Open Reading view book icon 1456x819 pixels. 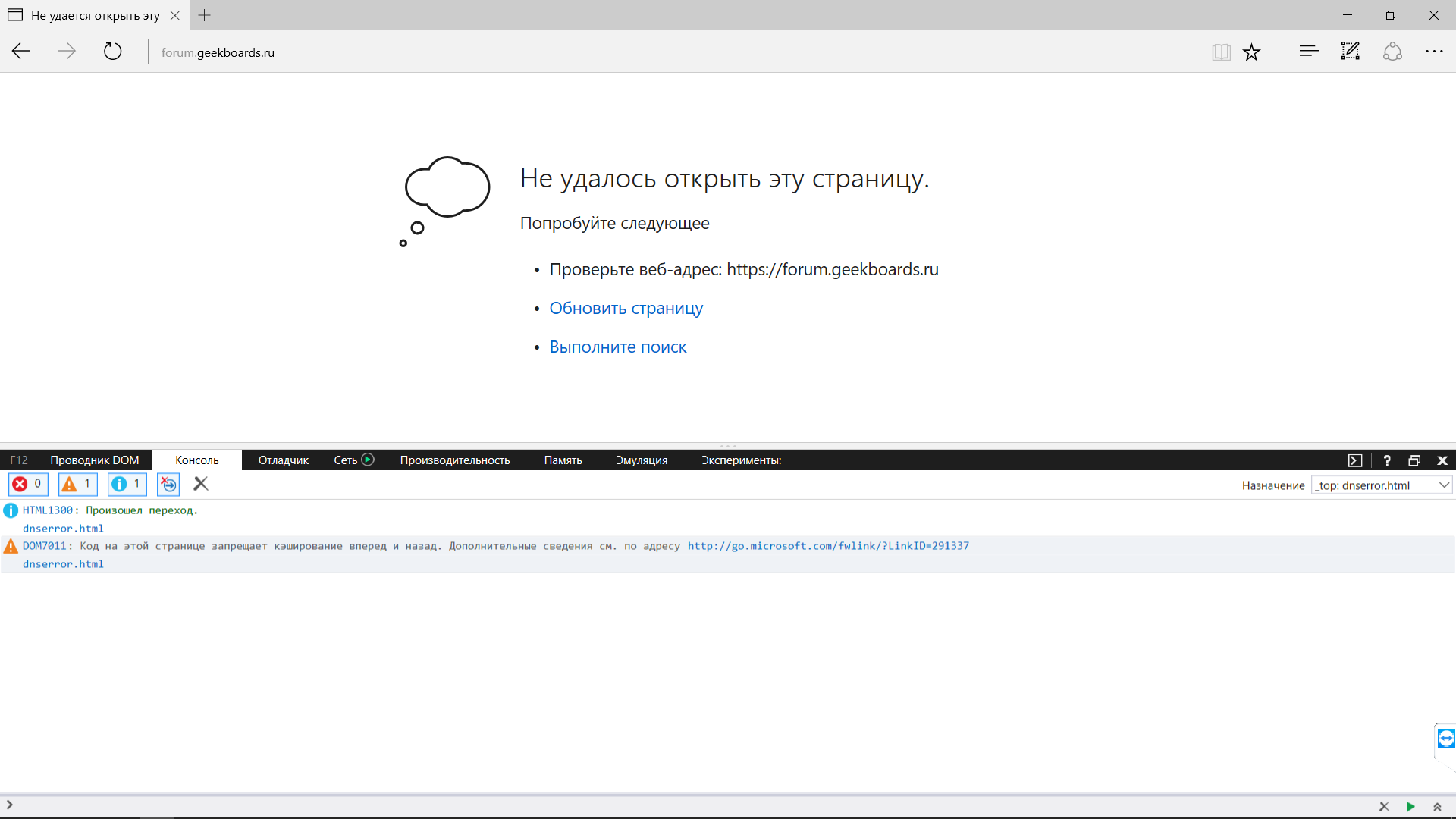[1221, 52]
